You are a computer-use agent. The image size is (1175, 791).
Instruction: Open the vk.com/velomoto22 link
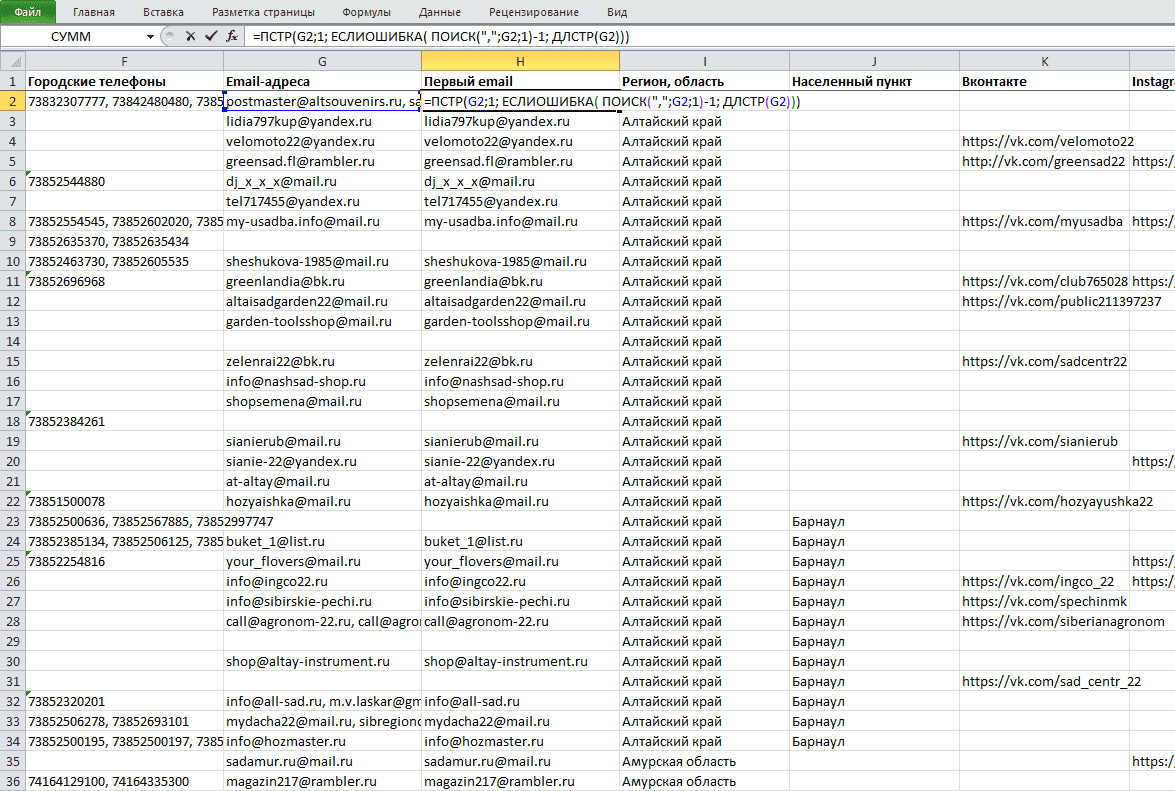[1048, 141]
